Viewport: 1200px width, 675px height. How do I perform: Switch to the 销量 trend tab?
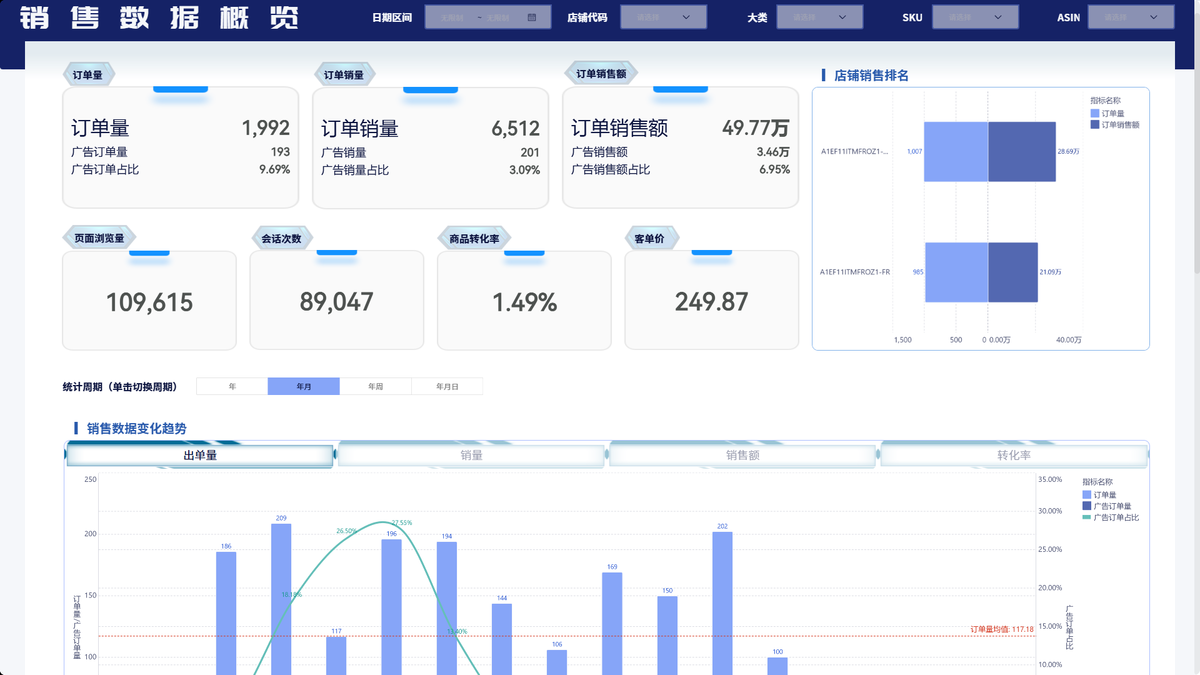(471, 455)
